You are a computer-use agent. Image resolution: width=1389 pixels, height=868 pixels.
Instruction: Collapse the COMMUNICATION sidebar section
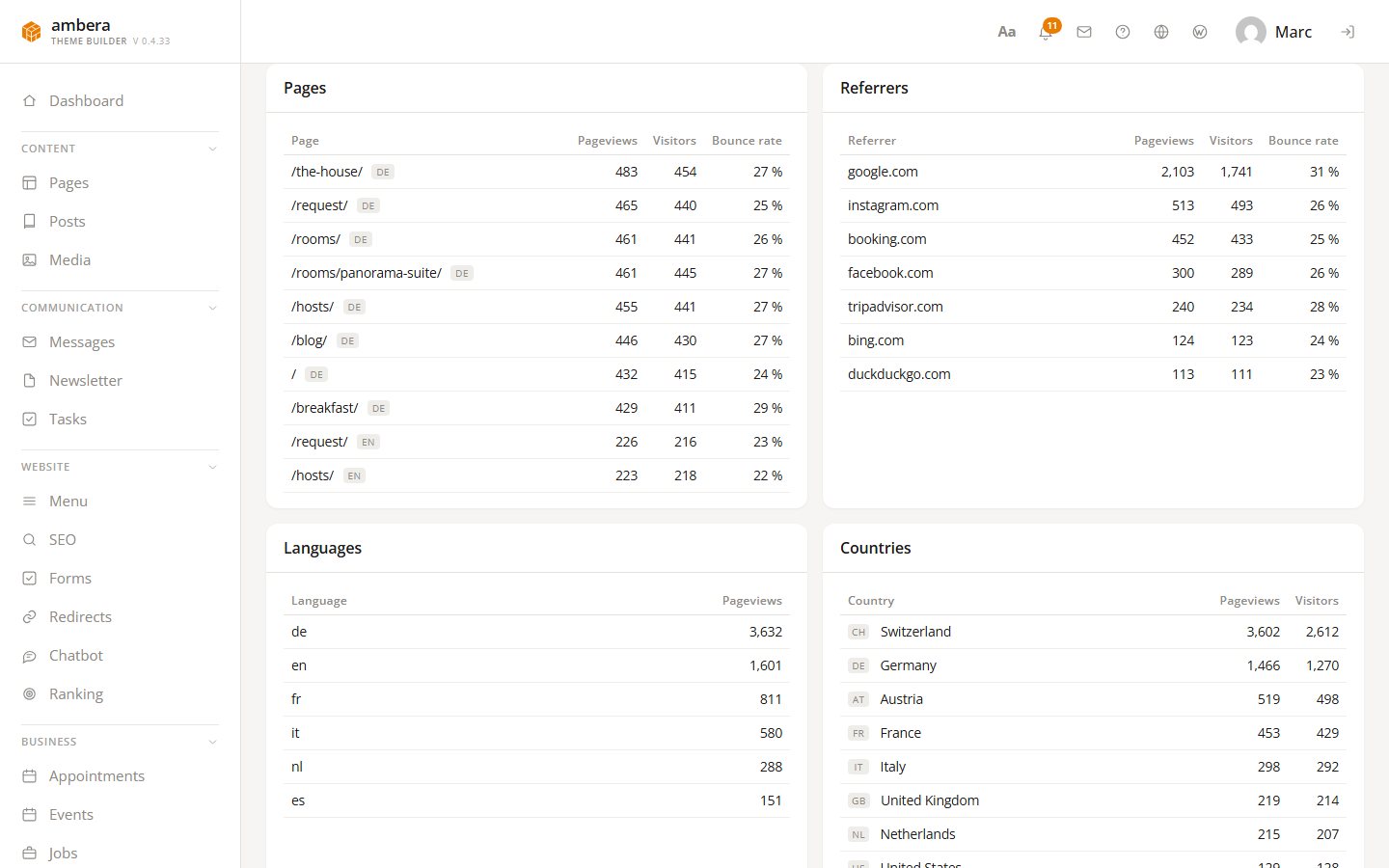click(x=213, y=308)
